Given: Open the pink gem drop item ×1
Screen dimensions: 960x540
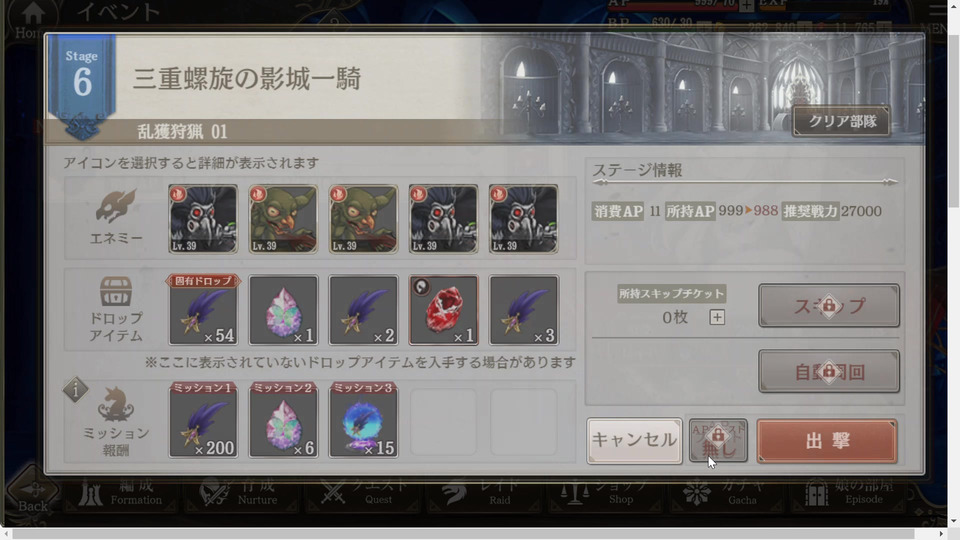Looking at the screenshot, I should pyautogui.click(x=283, y=310).
